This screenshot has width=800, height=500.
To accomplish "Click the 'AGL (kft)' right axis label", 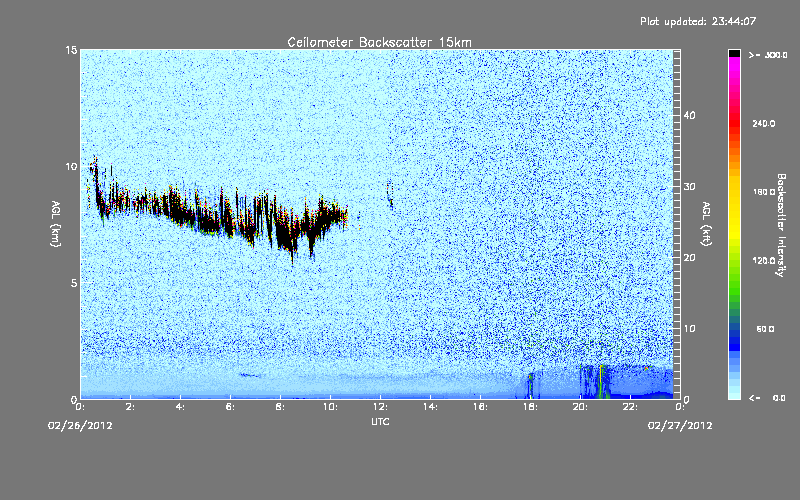I will pos(706,224).
